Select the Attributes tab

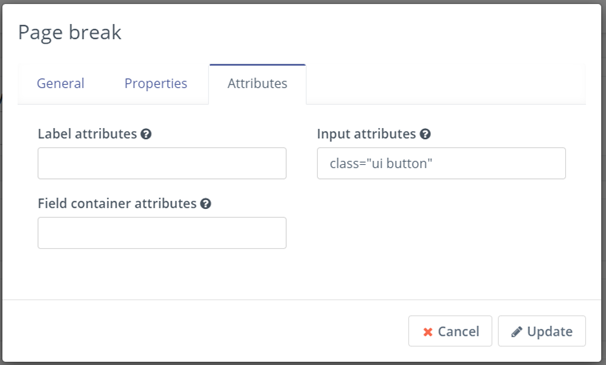(257, 84)
